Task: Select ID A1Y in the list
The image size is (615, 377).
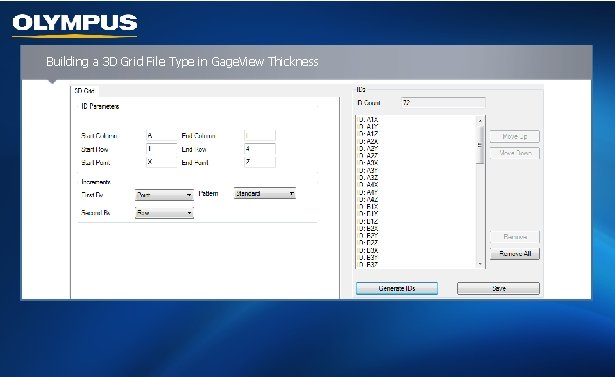Action: tap(368, 127)
